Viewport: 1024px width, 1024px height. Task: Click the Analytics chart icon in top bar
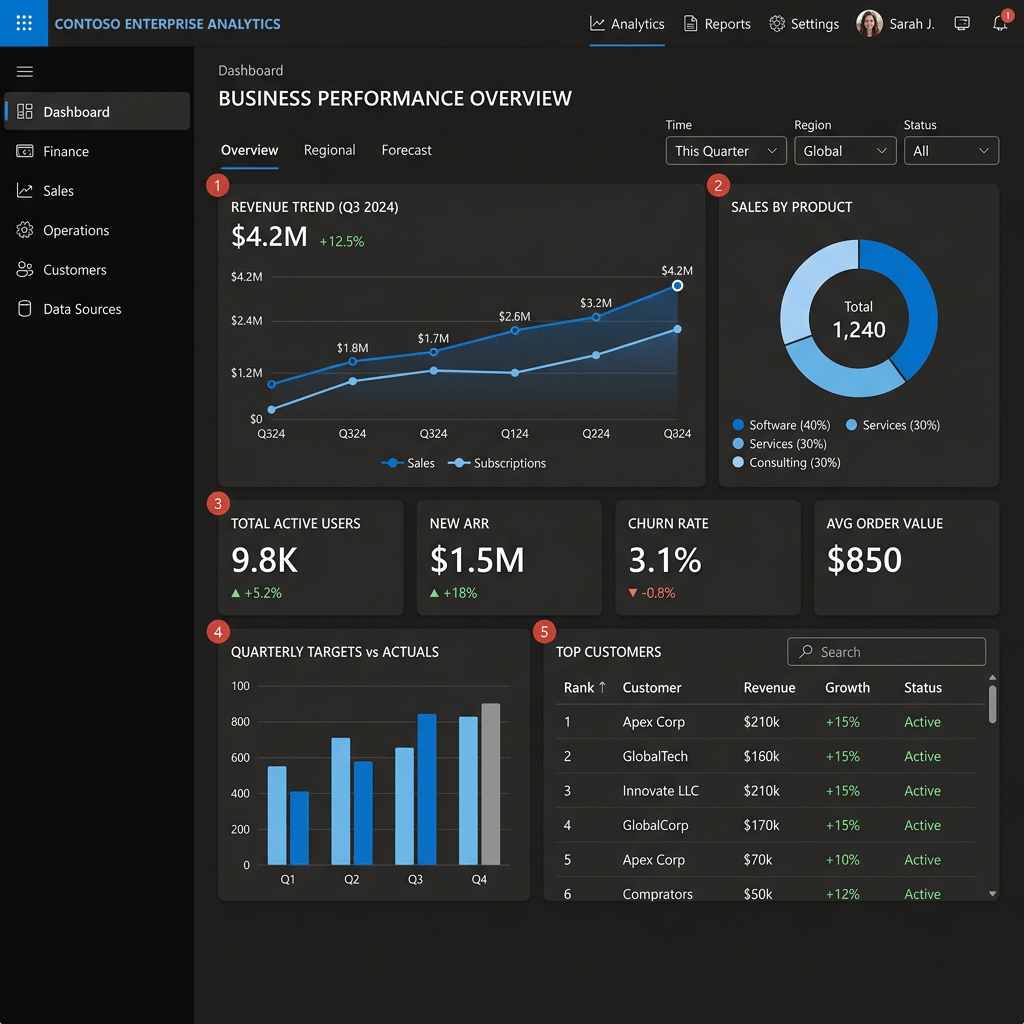click(x=597, y=24)
